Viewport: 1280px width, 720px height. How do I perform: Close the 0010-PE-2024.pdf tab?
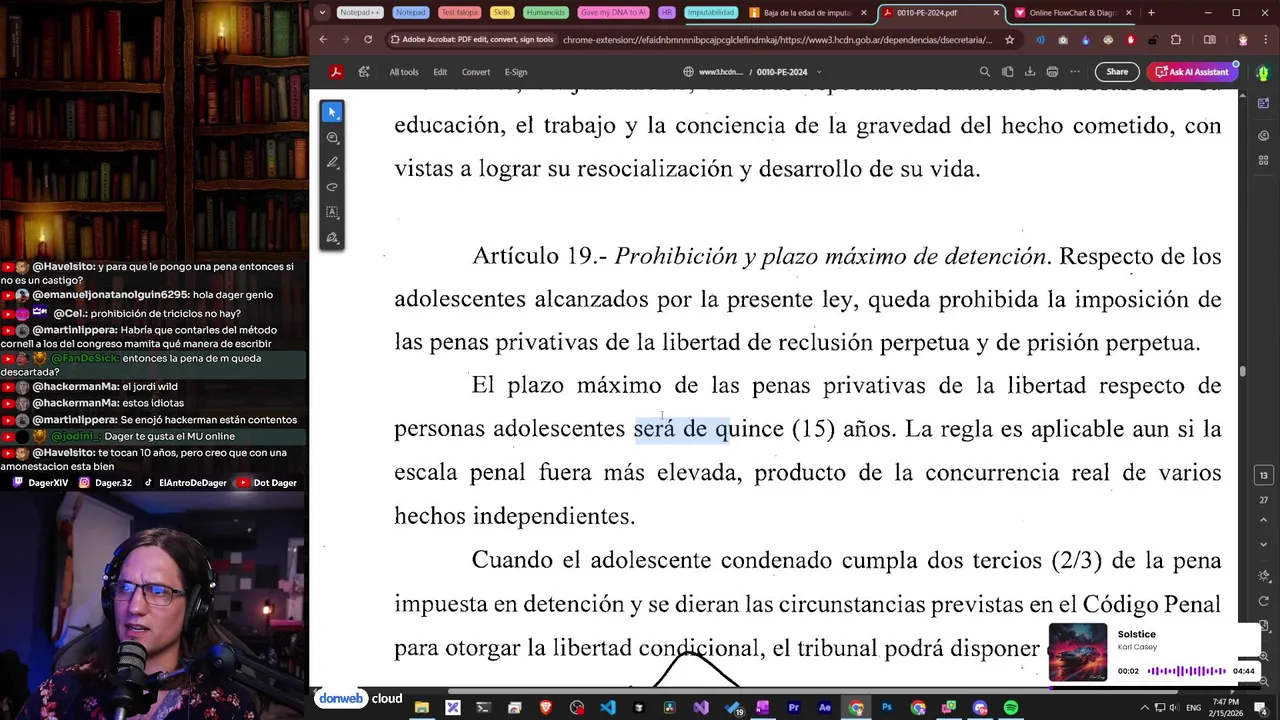pyautogui.click(x=996, y=13)
